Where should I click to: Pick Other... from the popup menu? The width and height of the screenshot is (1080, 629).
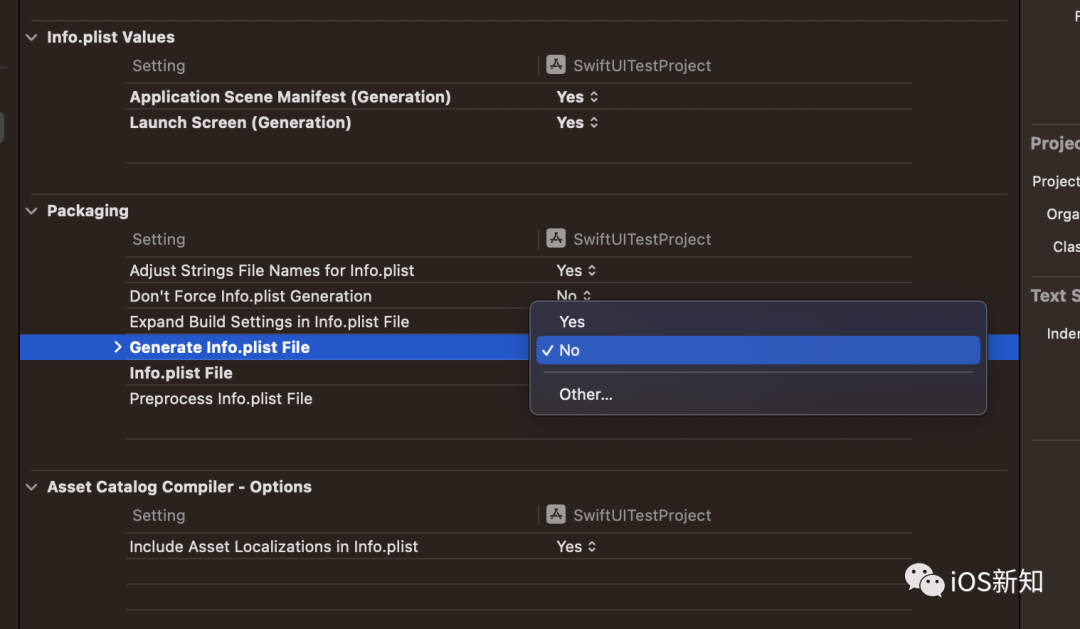pos(586,394)
